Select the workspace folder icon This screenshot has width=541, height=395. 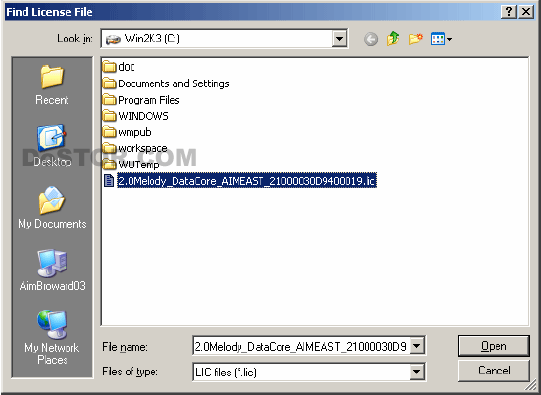click(x=109, y=148)
